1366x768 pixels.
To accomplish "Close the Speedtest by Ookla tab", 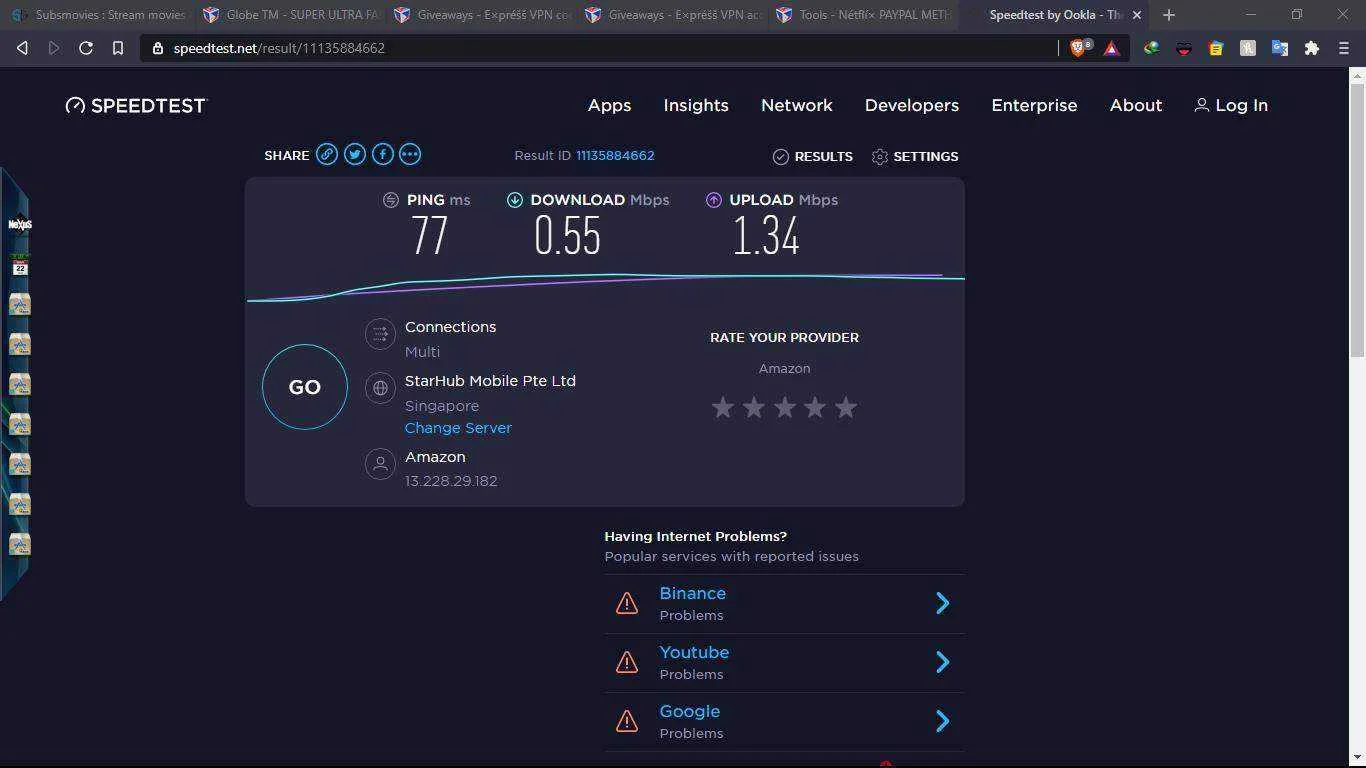I will 1137,15.
